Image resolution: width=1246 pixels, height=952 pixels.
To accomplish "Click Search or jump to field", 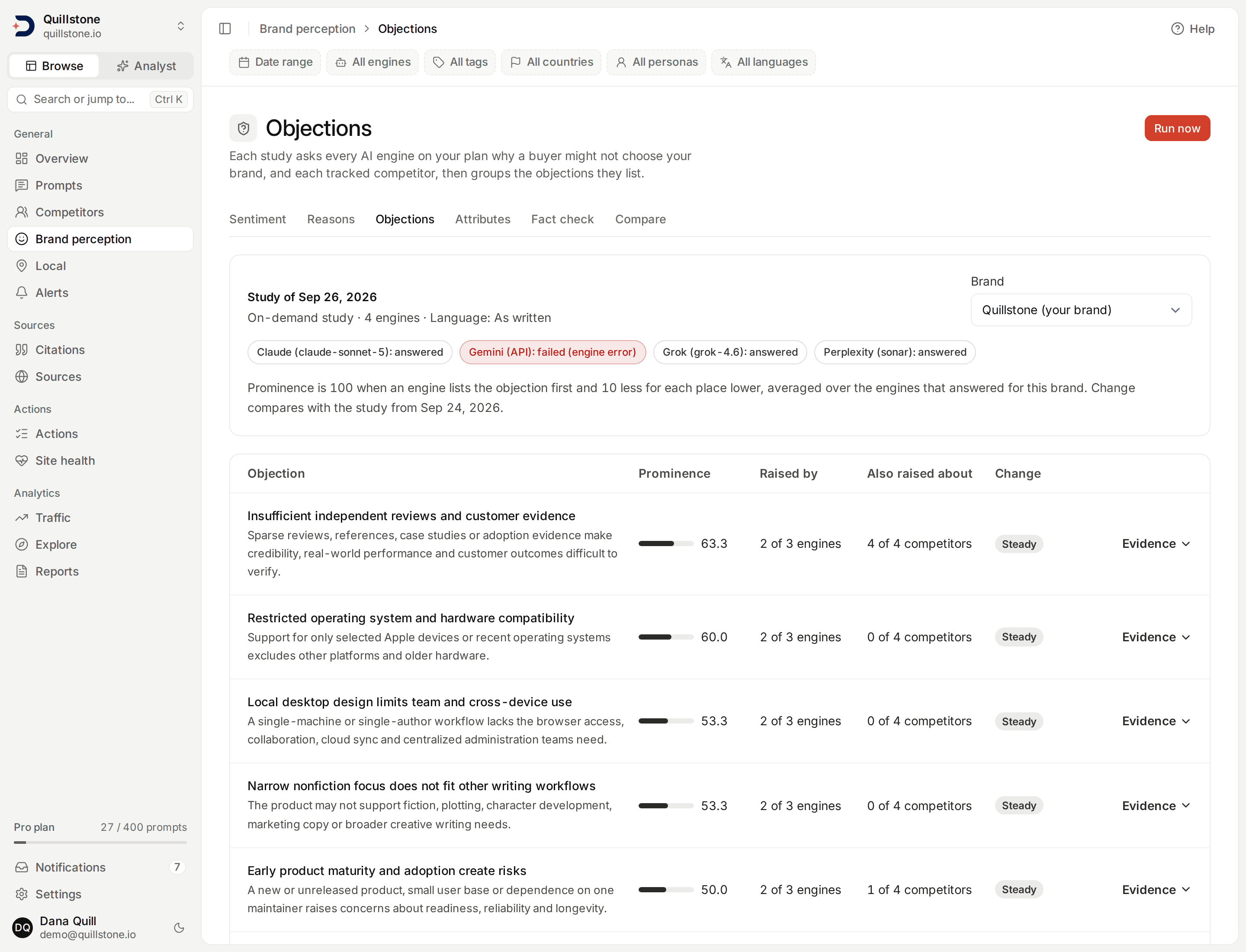I will click(x=100, y=99).
